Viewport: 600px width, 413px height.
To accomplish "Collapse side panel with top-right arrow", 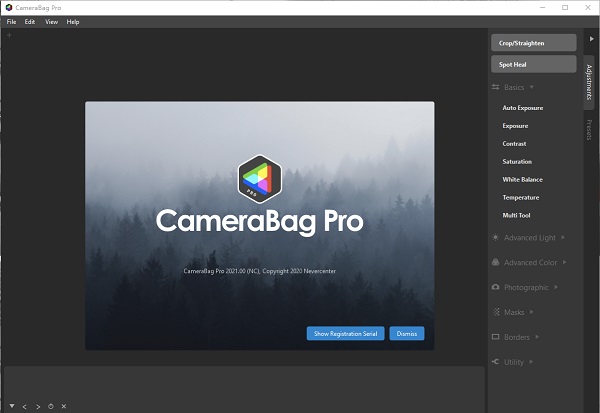I will pos(592,39).
